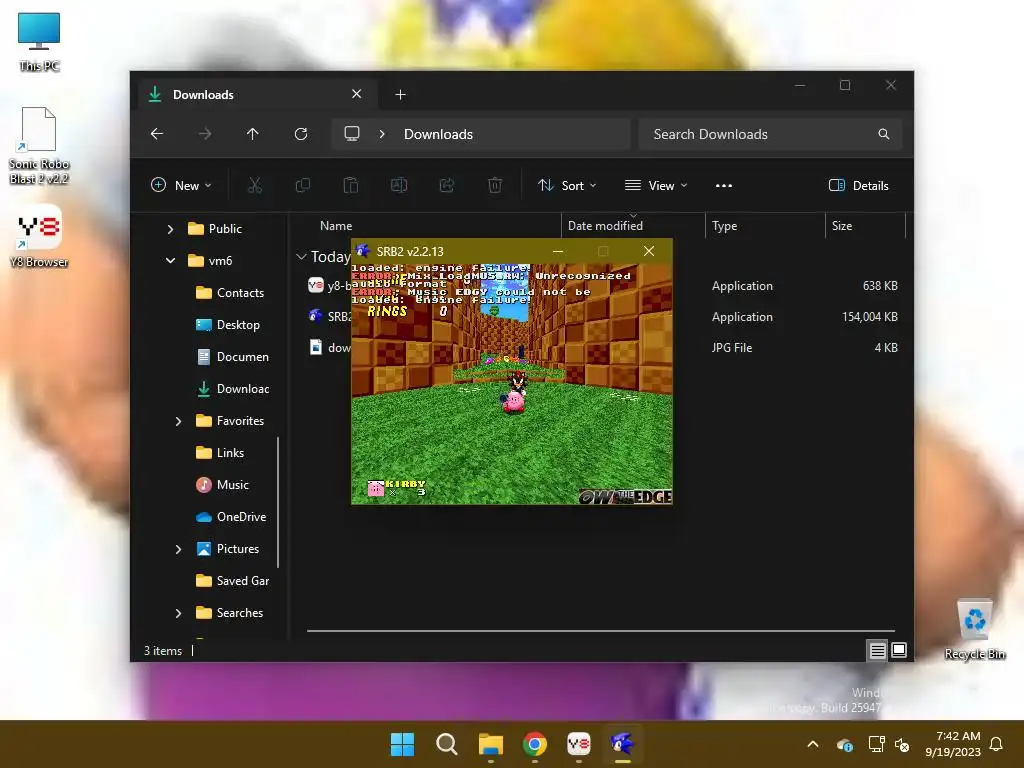Select Saved Games in navigation pane
The image size is (1024, 768).
tap(232, 581)
